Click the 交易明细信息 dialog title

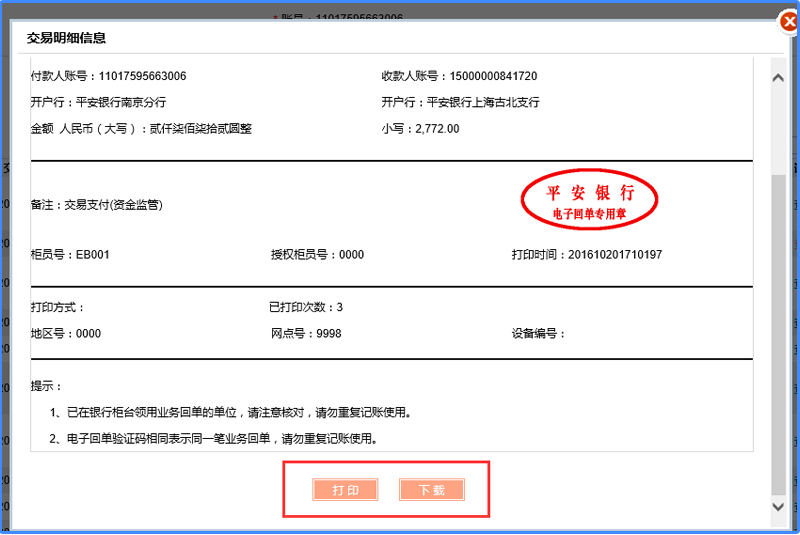pos(67,38)
